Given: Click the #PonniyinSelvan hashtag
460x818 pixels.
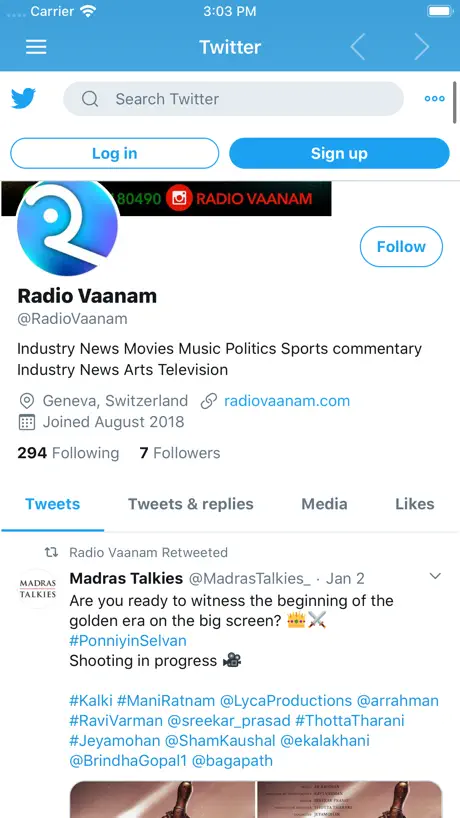Looking at the screenshot, I should point(128,641).
